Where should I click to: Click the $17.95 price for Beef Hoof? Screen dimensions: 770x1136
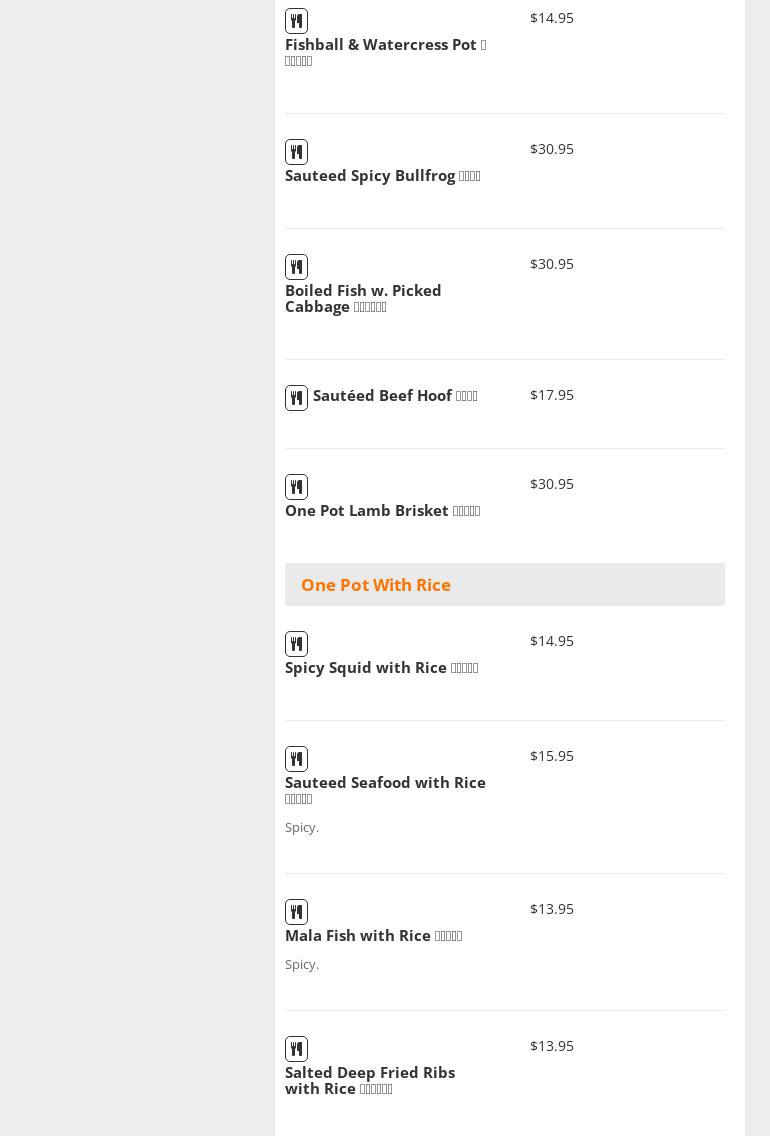tap(552, 395)
